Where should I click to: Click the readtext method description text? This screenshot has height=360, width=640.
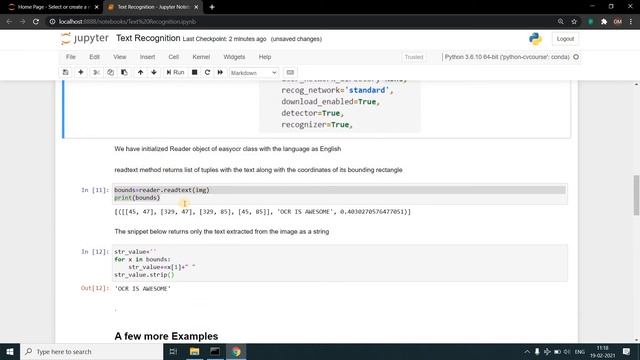258,170
